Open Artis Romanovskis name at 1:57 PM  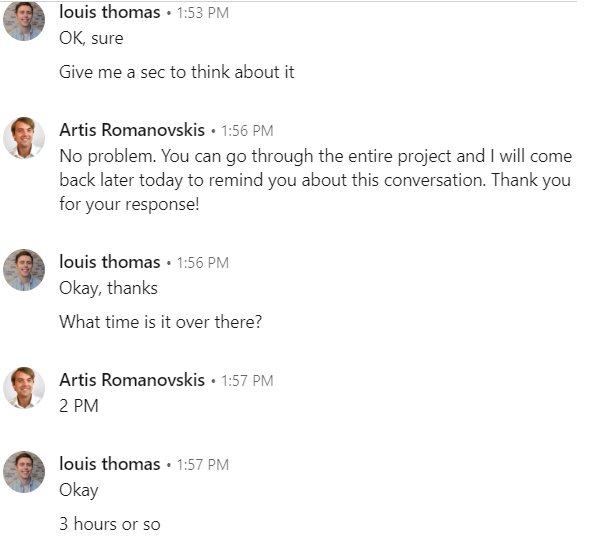pyautogui.click(x=132, y=380)
